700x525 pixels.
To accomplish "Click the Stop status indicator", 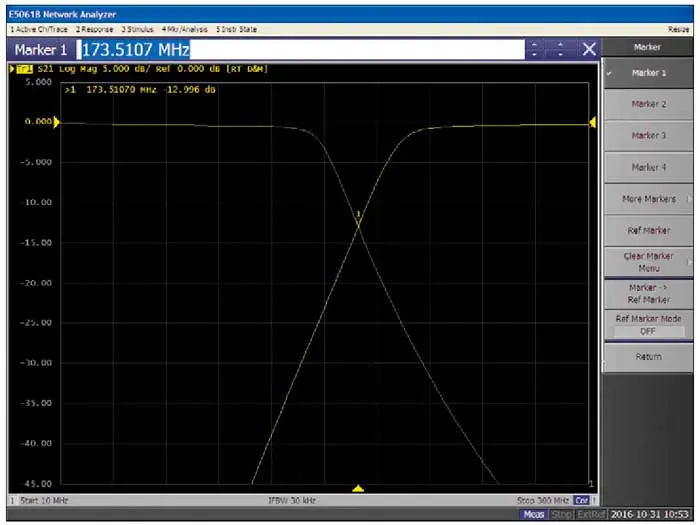I will tap(561, 514).
